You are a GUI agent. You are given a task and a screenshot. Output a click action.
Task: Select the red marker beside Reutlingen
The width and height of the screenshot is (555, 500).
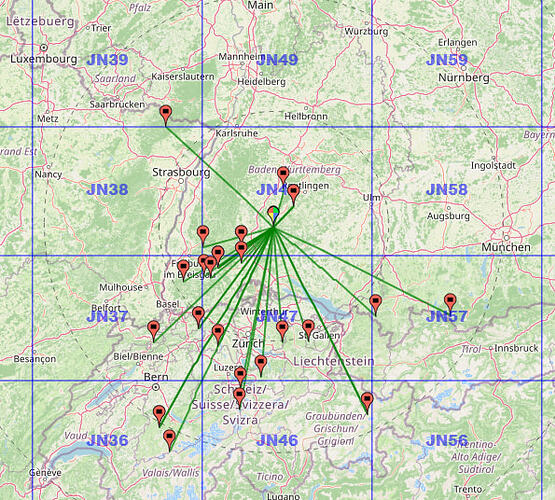(x=293, y=195)
